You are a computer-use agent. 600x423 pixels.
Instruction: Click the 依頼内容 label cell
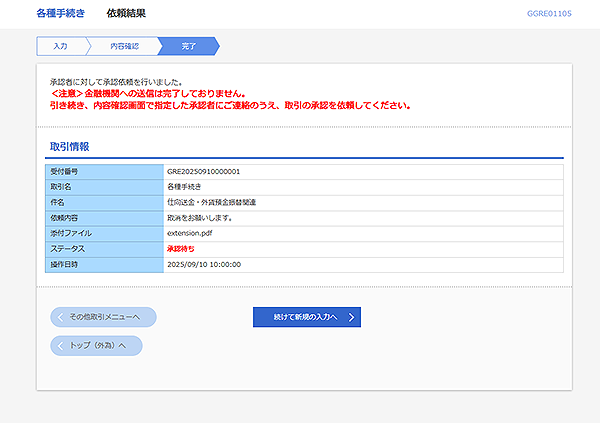coord(104,218)
